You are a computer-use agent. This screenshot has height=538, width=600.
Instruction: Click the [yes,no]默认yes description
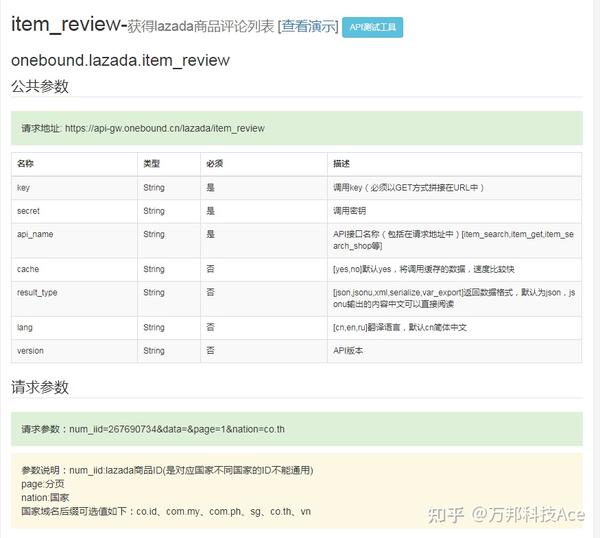coord(424,269)
